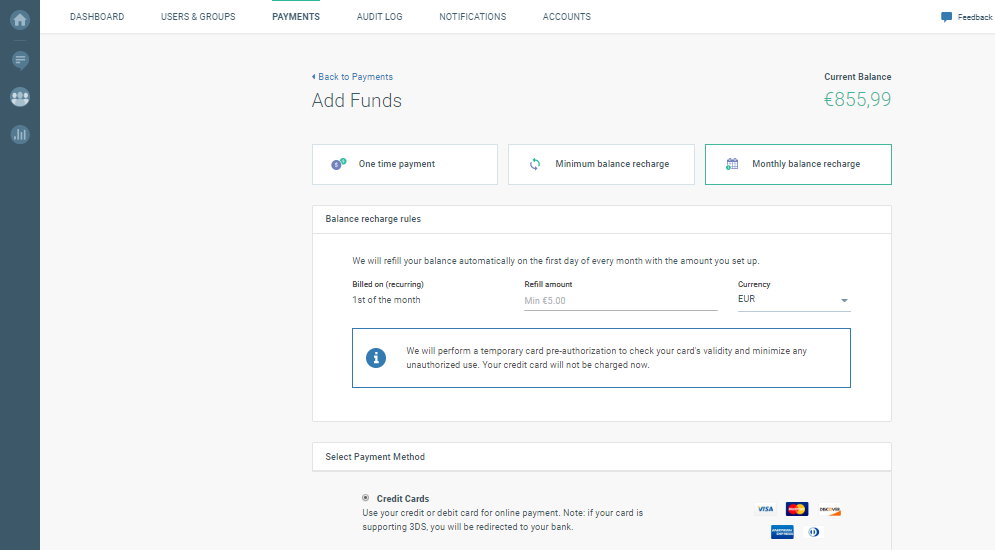This screenshot has width=995, height=550.
Task: Choose Monthly balance recharge option
Action: point(798,164)
